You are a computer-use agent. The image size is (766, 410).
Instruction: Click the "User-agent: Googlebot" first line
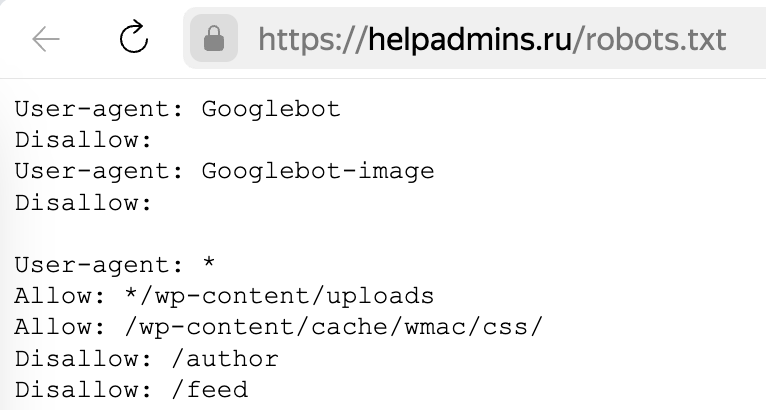click(177, 108)
